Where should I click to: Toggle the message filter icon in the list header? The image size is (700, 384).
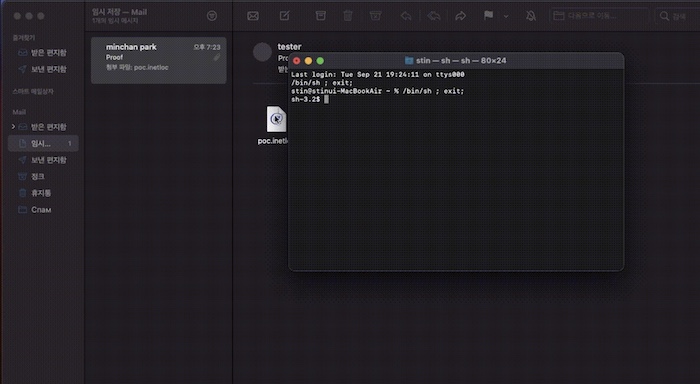point(212,16)
